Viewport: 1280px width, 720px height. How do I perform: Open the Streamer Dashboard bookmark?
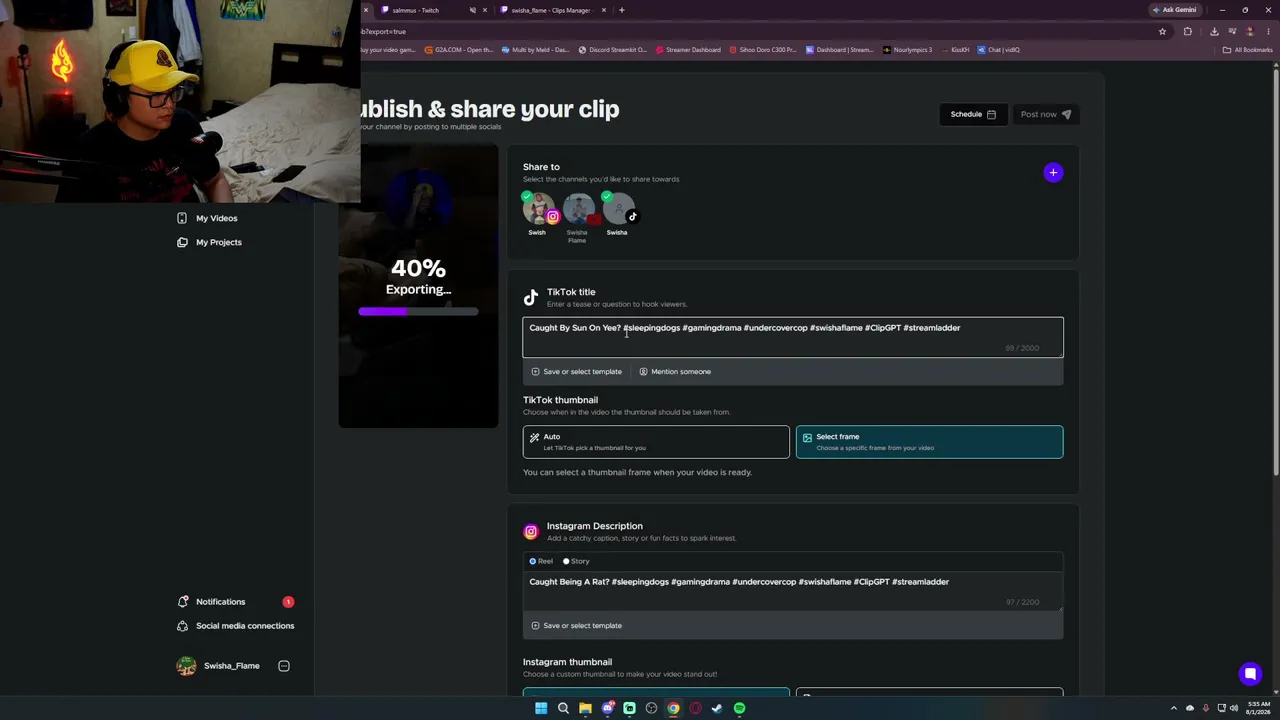pos(689,50)
